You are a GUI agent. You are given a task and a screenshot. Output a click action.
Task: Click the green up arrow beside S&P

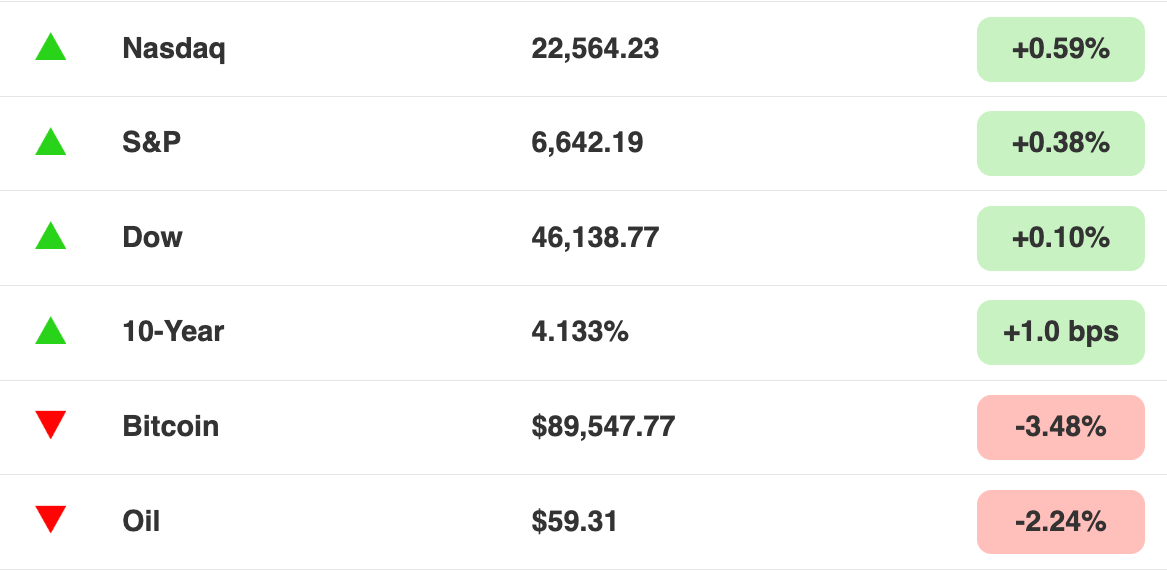click(51, 141)
